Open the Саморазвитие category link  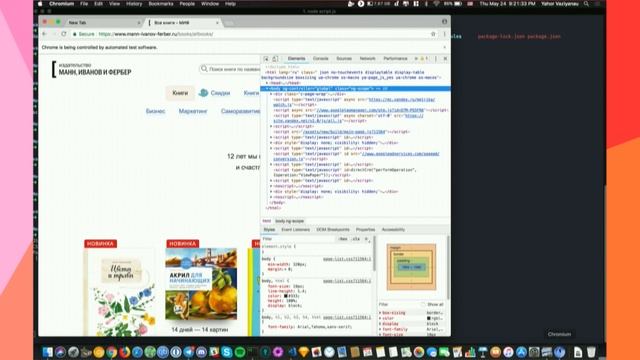[240, 111]
